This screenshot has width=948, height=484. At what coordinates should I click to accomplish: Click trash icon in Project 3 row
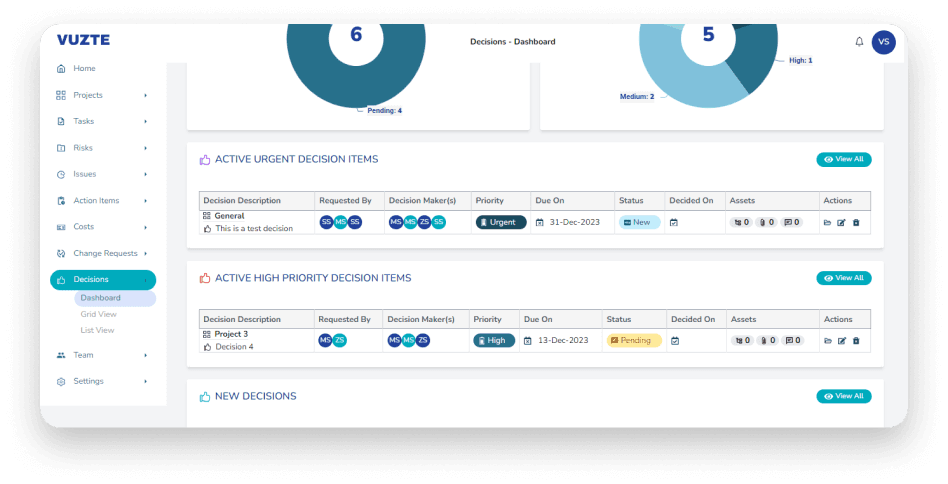pos(856,341)
